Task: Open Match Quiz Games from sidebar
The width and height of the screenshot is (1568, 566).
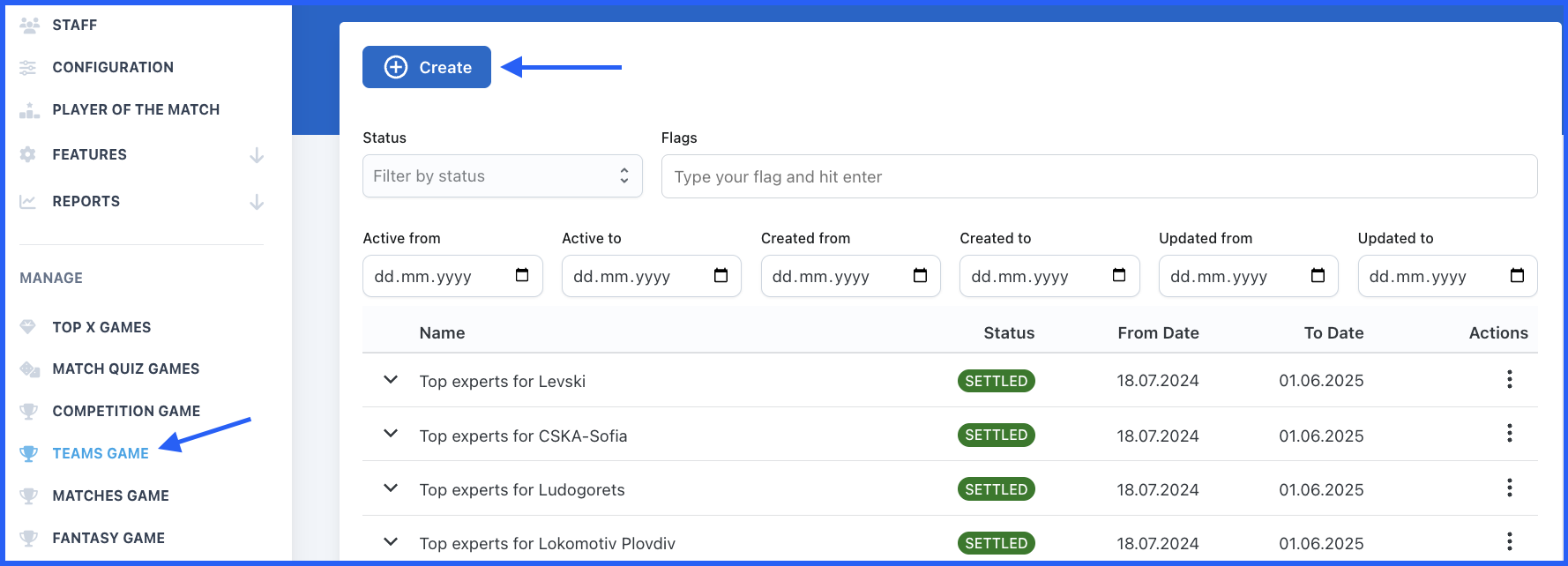Action: coord(125,369)
